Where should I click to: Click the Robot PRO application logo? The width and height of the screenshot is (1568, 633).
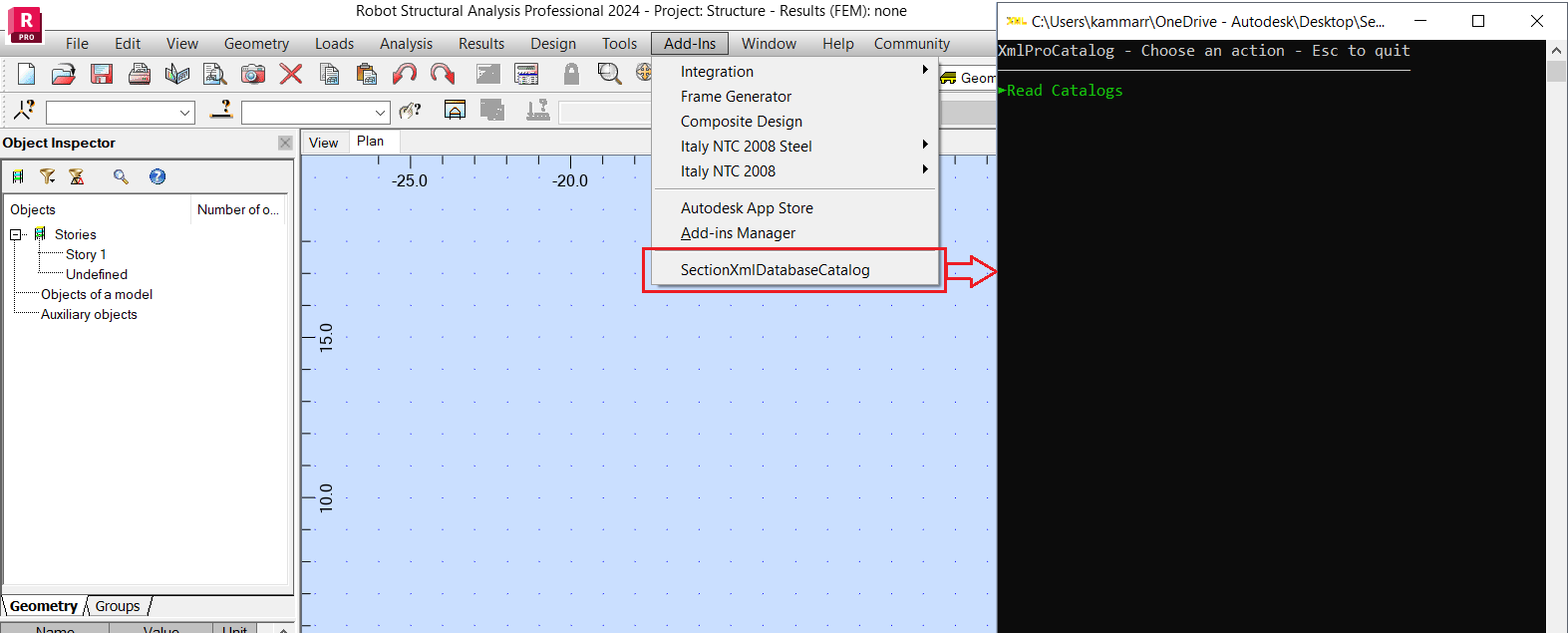pyautogui.click(x=26, y=25)
